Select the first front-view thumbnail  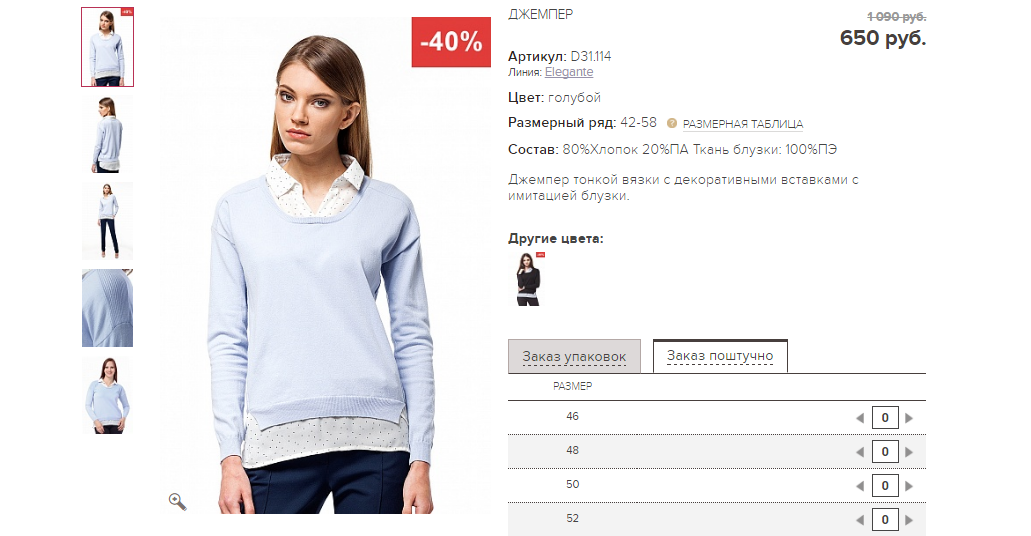pos(107,47)
